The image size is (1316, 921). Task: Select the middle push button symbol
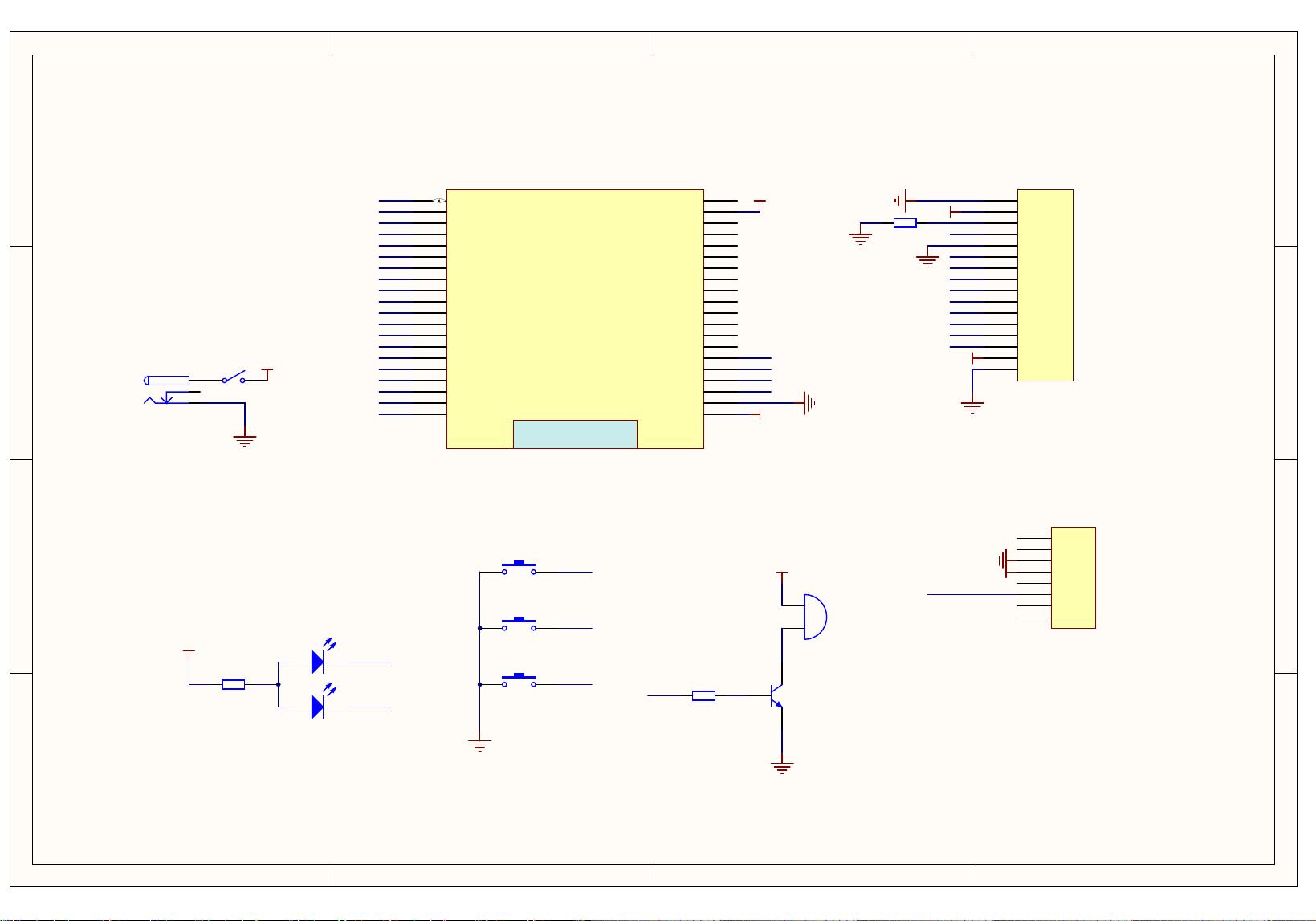[519, 625]
